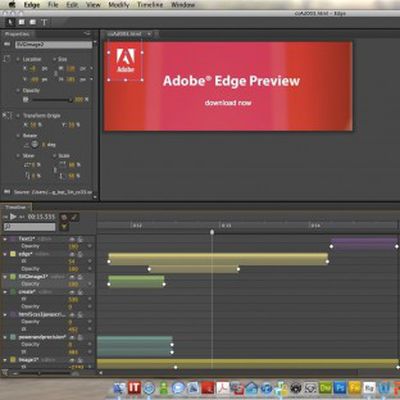Select the green EdGImage2 animation bar
Viewport: 400px width, 400px height.
tap(136, 281)
